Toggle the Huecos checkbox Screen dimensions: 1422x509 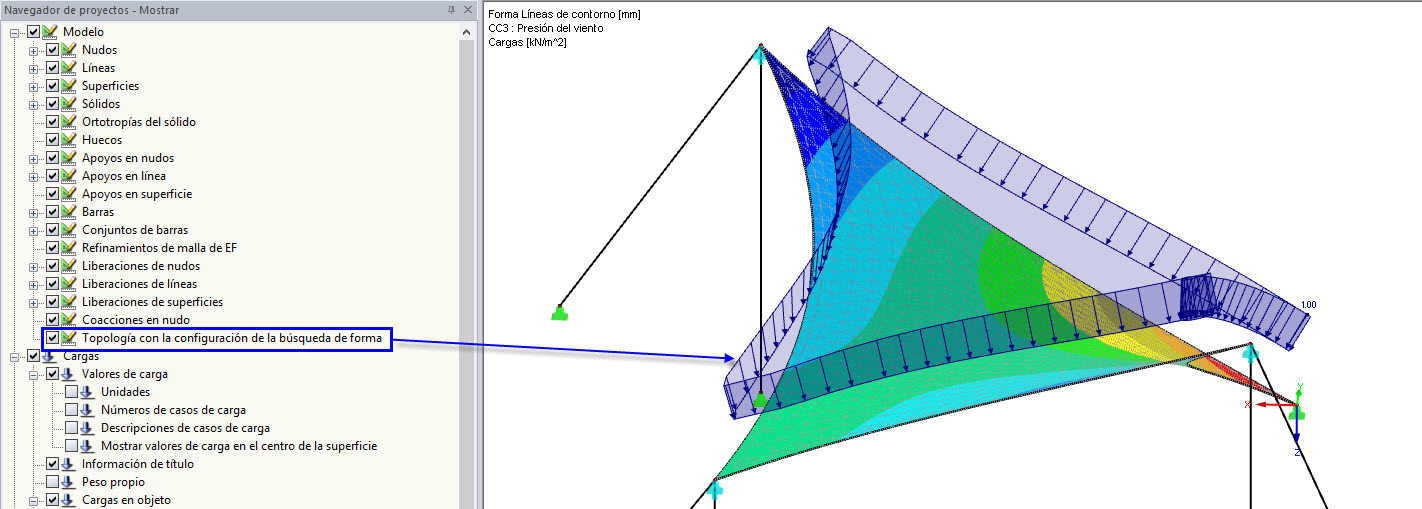coord(53,140)
